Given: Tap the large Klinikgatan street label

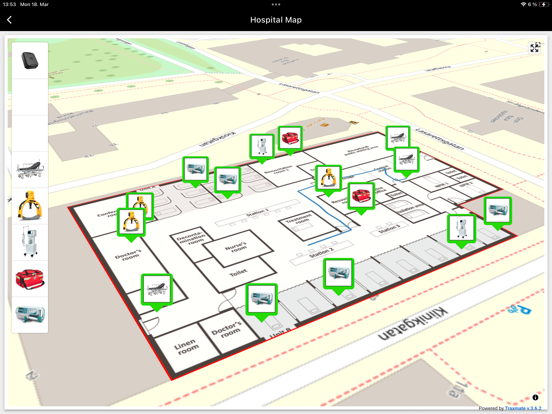Looking at the screenshot, I should 413,324.
